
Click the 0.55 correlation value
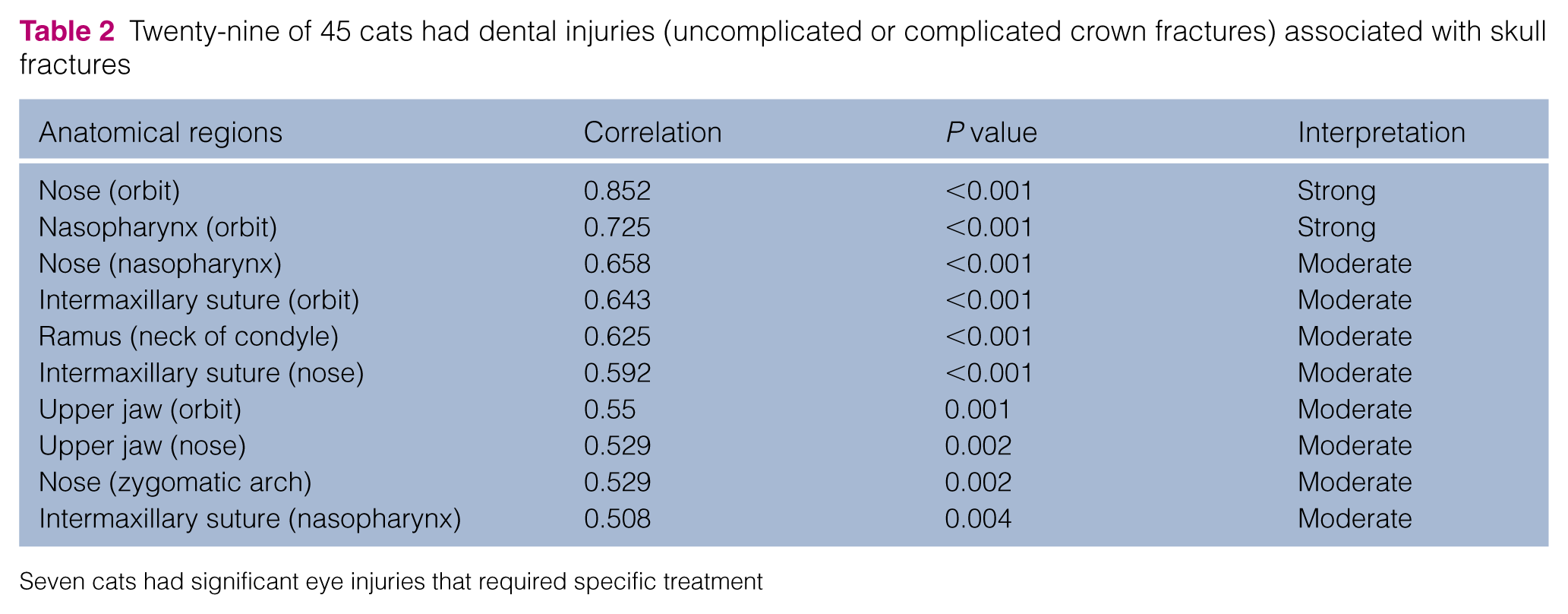tap(610, 410)
